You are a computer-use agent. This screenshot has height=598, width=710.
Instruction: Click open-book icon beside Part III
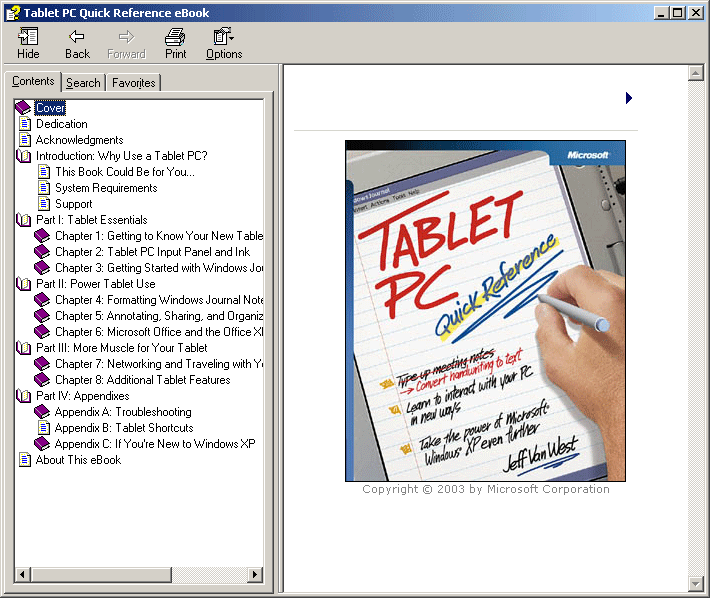(x=24, y=348)
